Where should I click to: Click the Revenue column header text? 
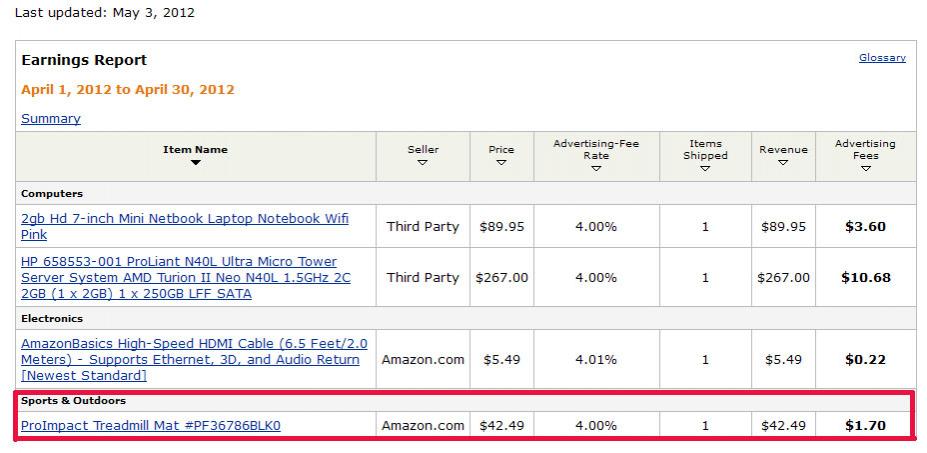[783, 150]
